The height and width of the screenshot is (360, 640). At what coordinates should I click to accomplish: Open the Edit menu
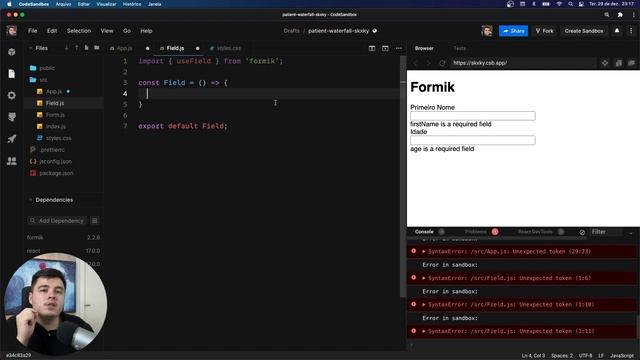coord(52,31)
